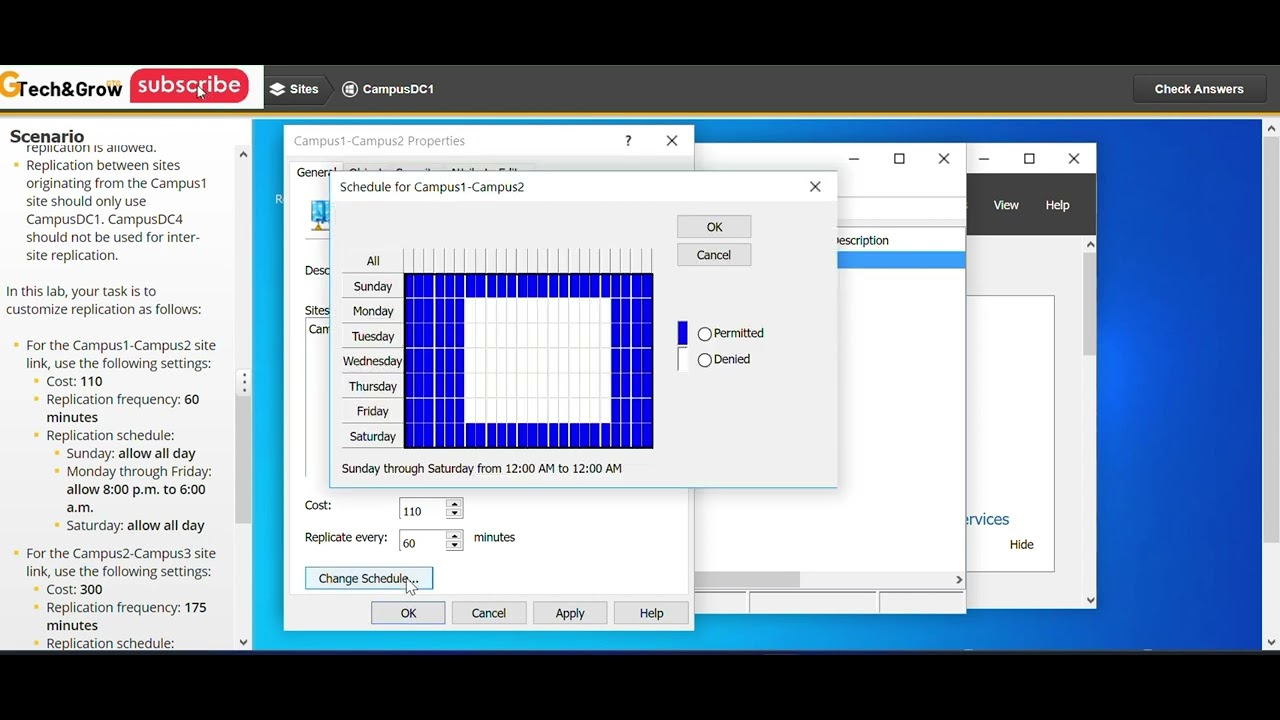This screenshot has height=720, width=1280.
Task: Select the Wednesday row header
Action: pyautogui.click(x=373, y=361)
